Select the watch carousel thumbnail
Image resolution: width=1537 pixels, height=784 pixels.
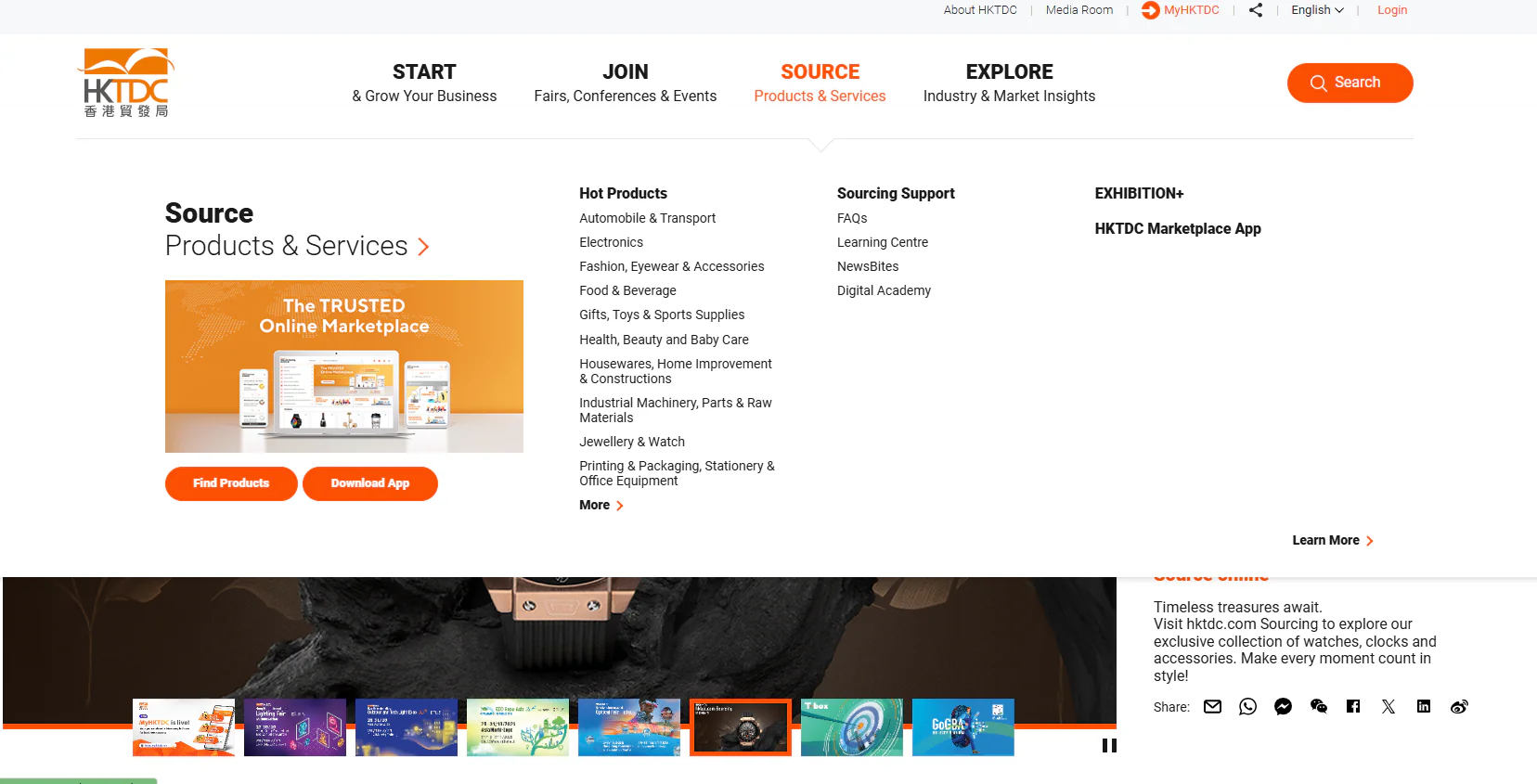point(741,727)
